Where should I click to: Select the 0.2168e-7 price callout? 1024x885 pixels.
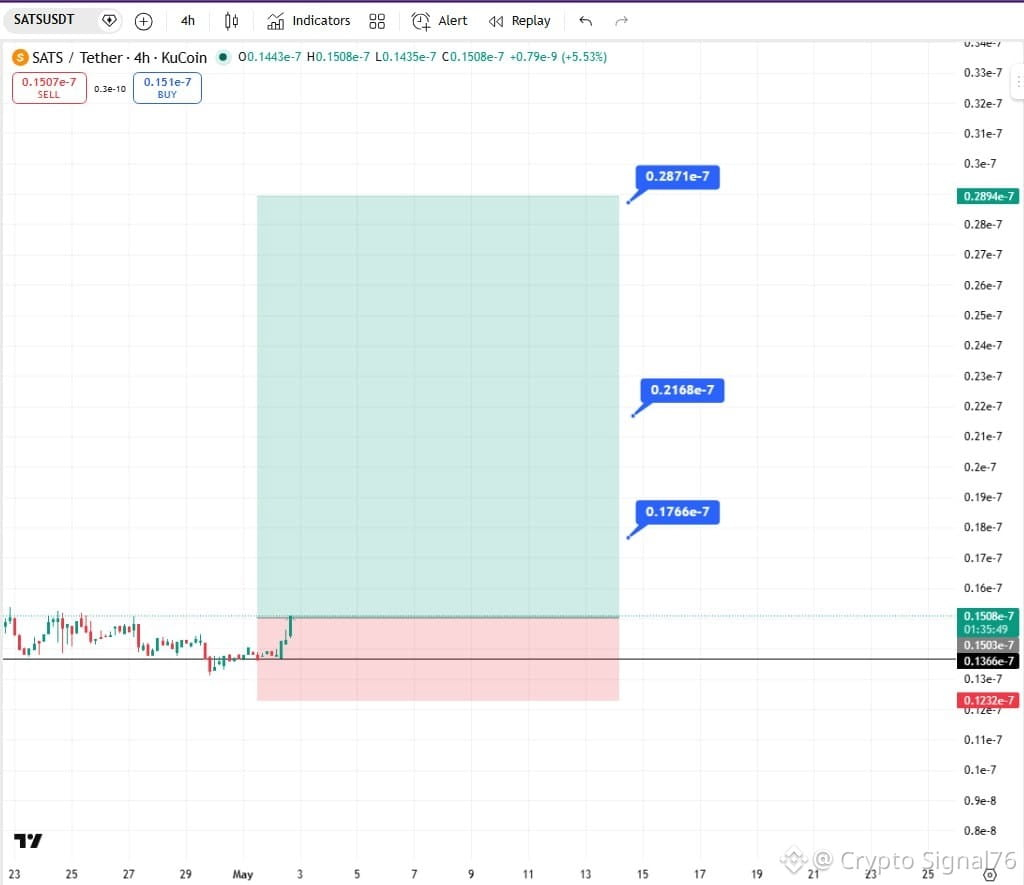682,390
